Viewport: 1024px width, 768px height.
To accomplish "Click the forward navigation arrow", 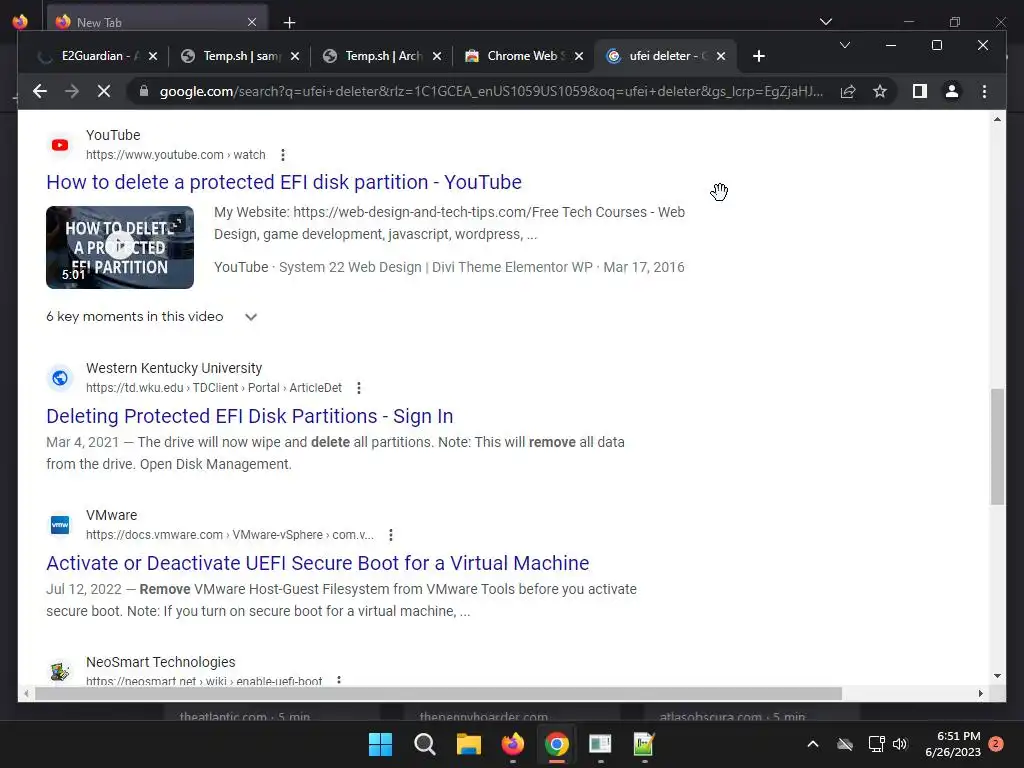I will coord(72,91).
